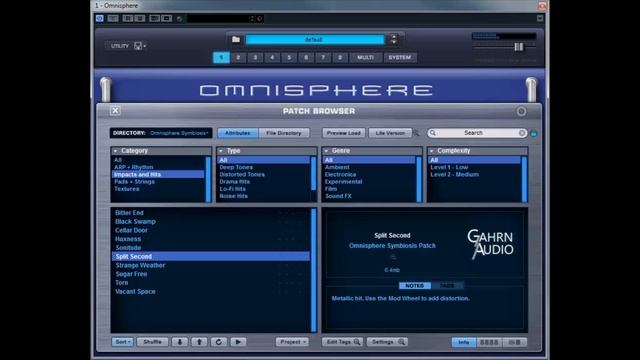Select the TAGS tab beside NOTES
Viewport: 640px width, 360px height.
click(447, 286)
